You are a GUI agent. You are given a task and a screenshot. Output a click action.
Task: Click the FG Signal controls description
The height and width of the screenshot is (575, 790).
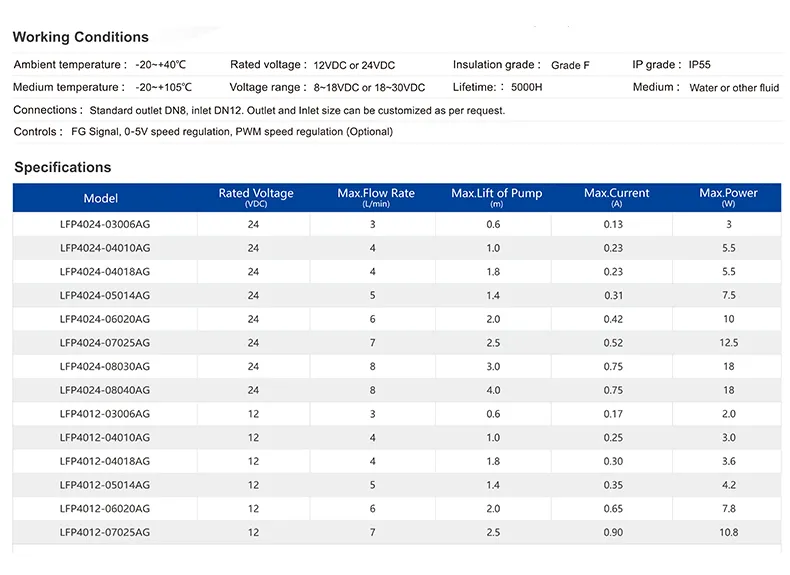pos(232,132)
